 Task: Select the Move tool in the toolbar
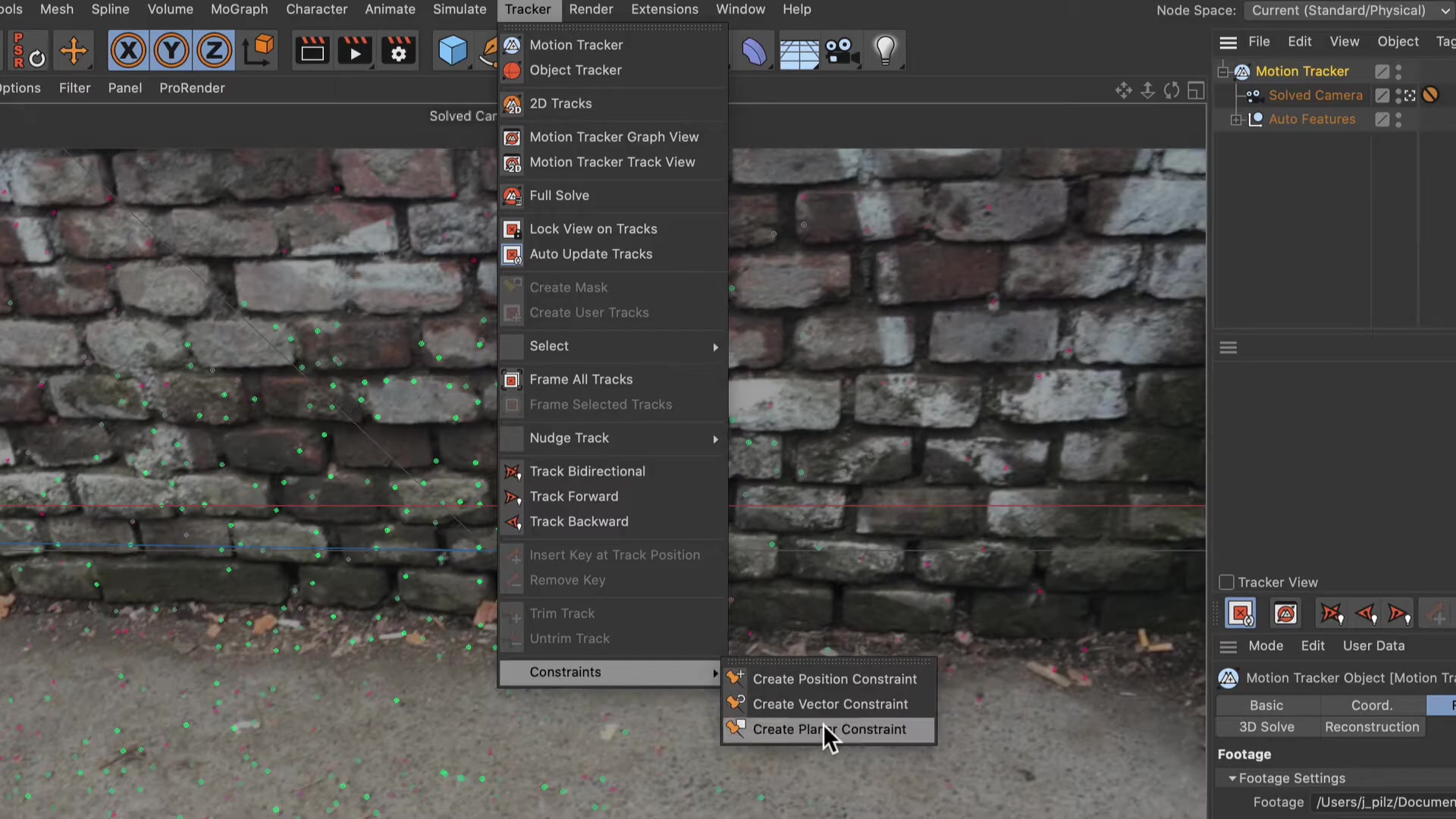pos(74,50)
